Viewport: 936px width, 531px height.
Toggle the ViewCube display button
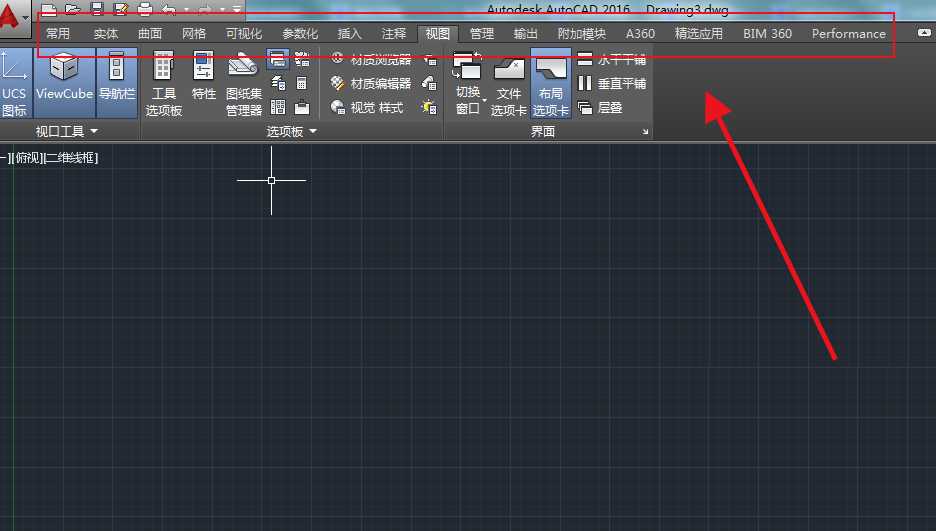tap(64, 83)
